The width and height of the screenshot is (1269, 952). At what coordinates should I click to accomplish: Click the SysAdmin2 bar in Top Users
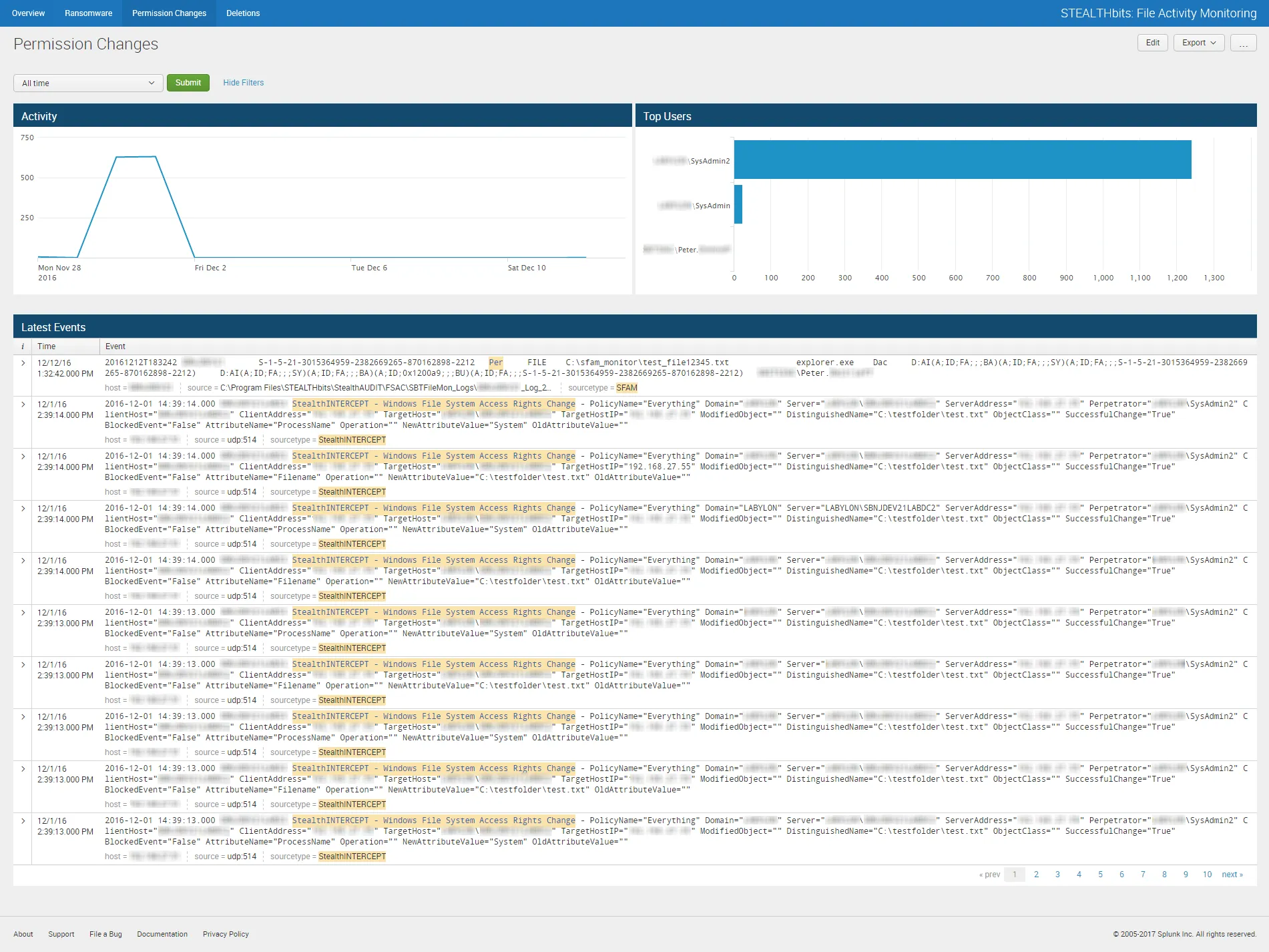[x=963, y=160]
